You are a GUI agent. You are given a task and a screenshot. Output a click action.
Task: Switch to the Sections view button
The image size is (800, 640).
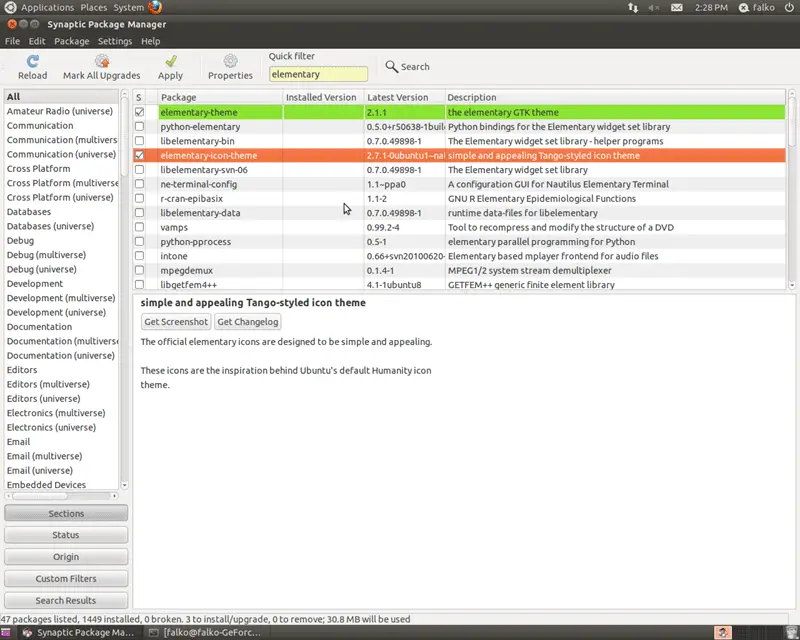(66, 513)
